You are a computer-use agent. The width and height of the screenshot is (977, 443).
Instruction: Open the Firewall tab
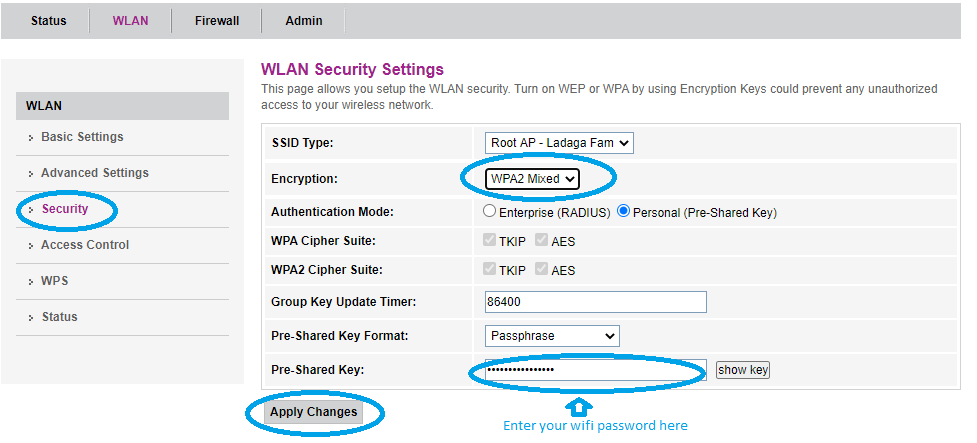(217, 21)
